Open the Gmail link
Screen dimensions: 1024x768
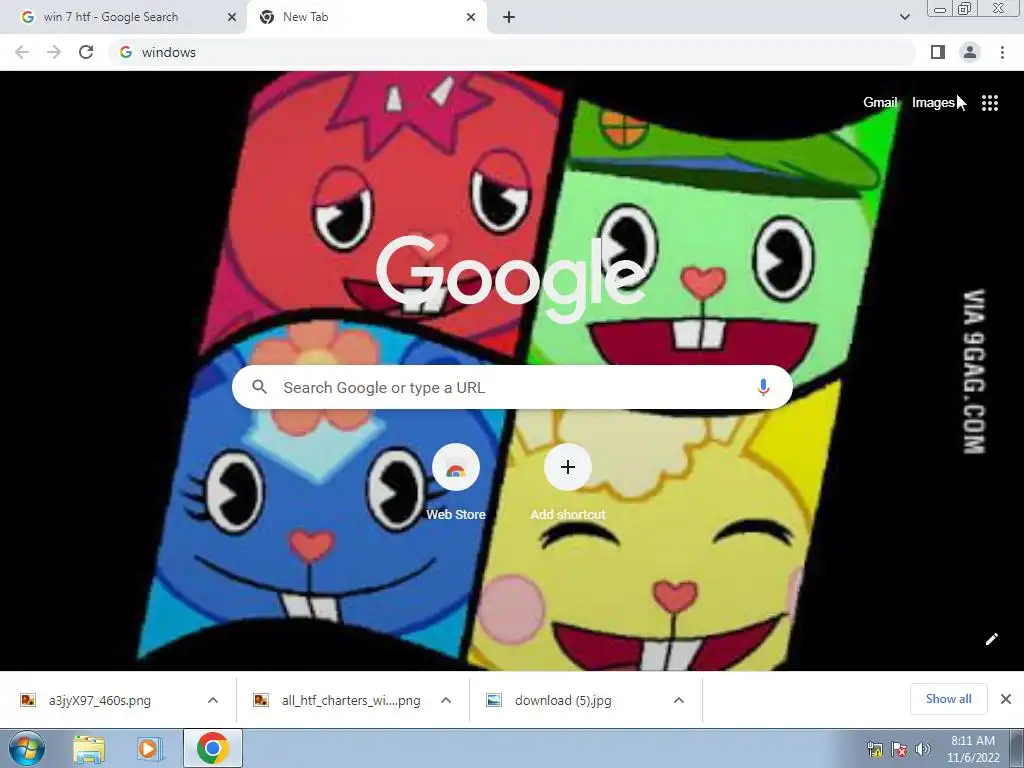pos(880,103)
